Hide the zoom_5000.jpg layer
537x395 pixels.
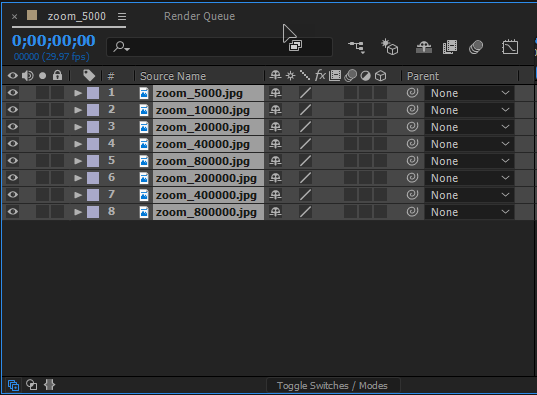click(13, 93)
